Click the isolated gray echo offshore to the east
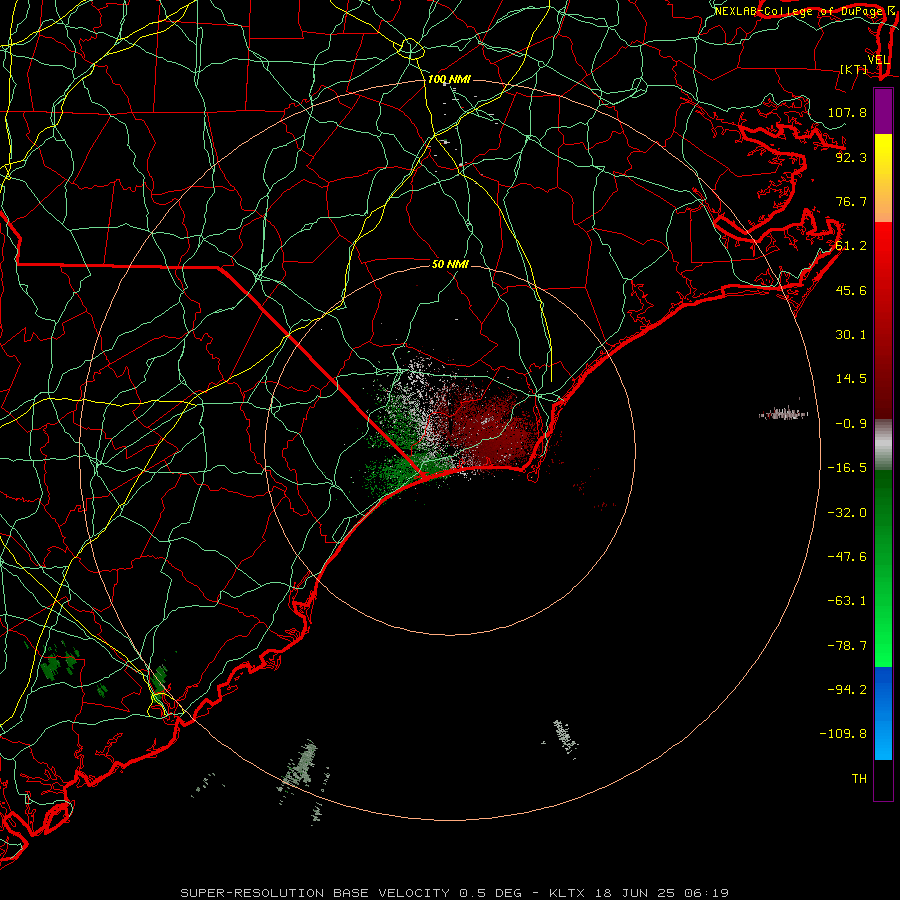The image size is (900, 900). 783,413
